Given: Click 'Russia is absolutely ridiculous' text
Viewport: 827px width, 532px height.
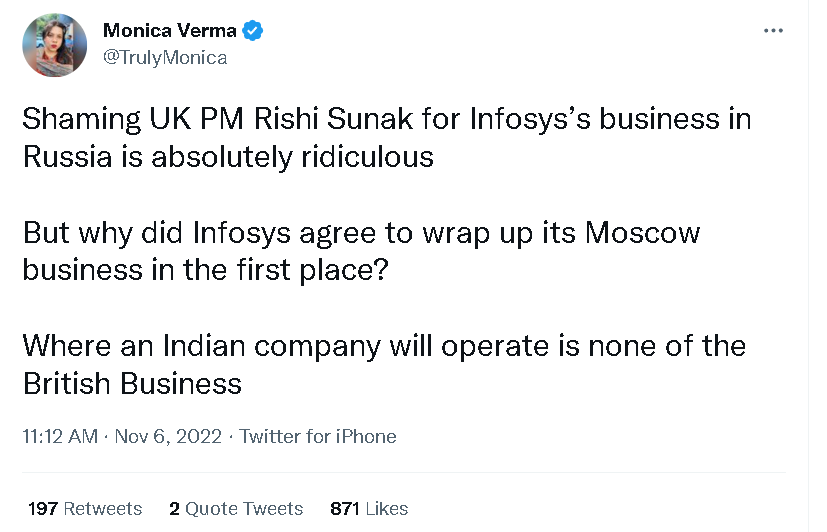Looking at the screenshot, I should coord(228,156).
